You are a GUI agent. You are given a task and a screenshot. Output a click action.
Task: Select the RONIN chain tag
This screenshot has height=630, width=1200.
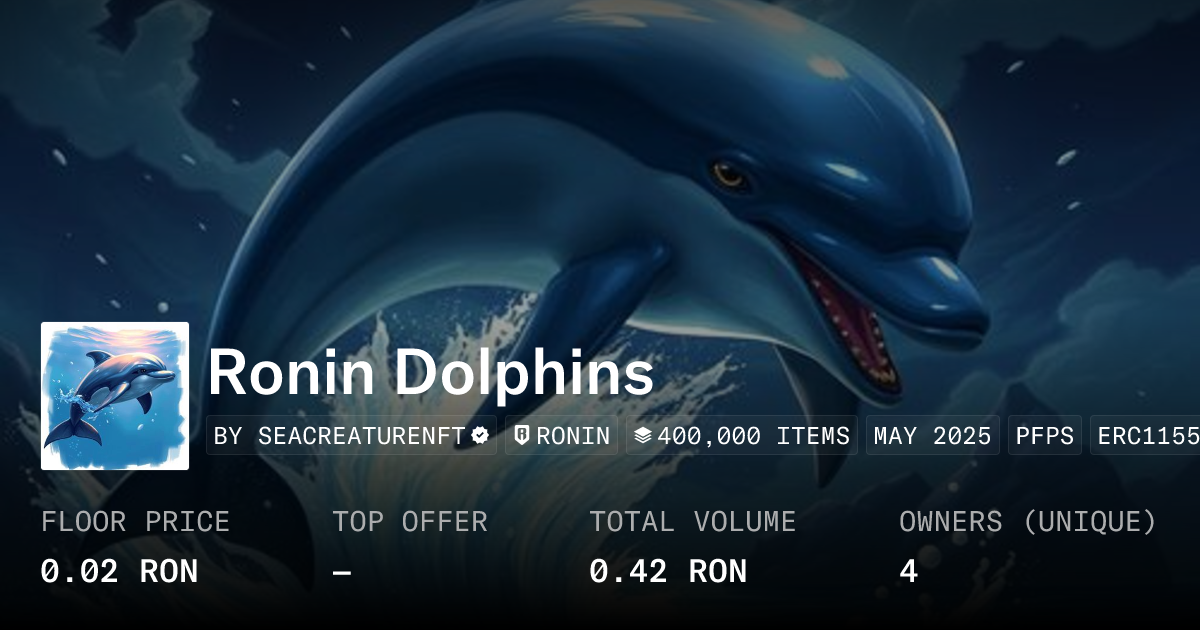561,436
